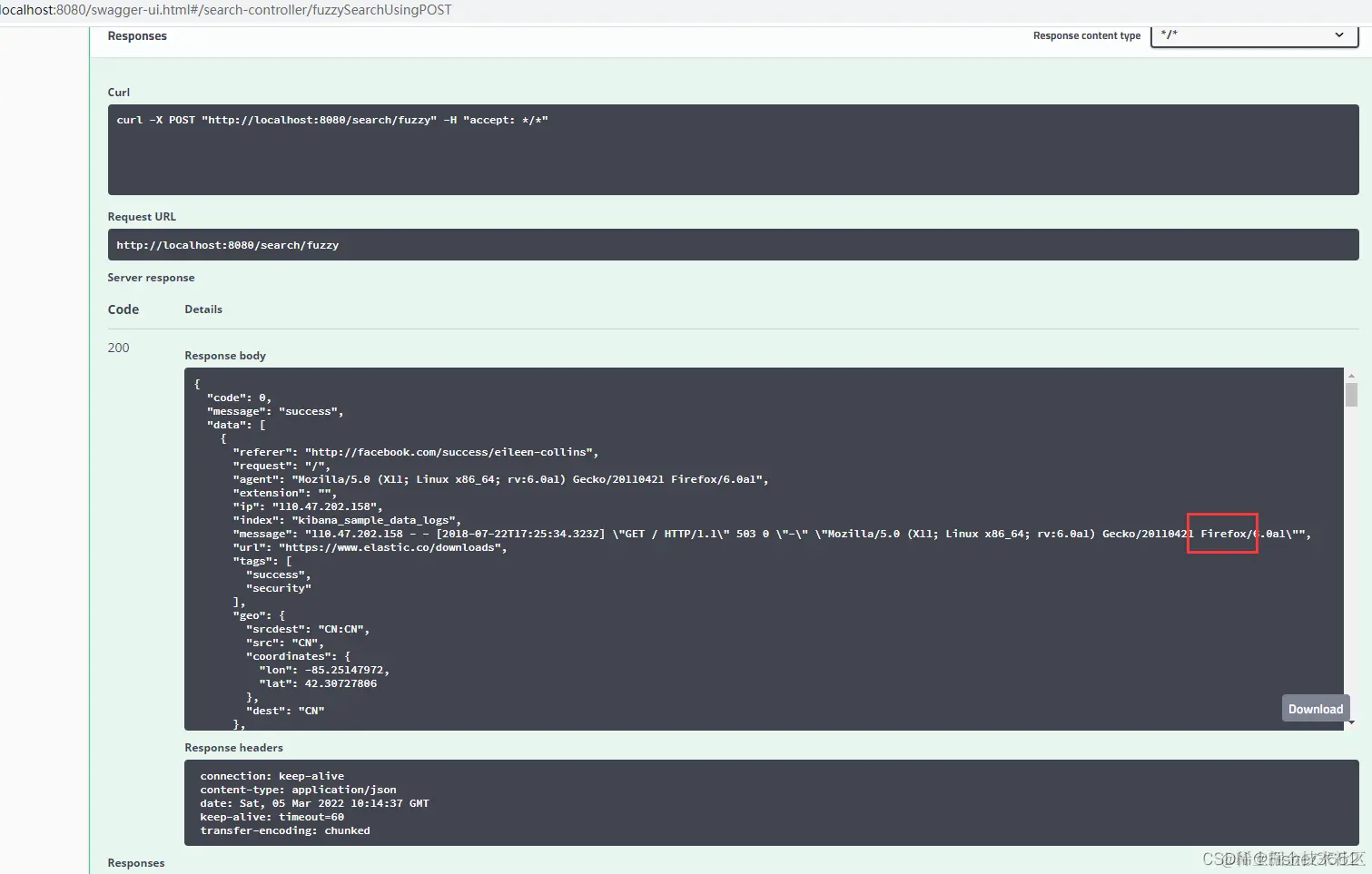
Task: Click the "success" entry in tags array
Action: pyautogui.click(x=279, y=574)
